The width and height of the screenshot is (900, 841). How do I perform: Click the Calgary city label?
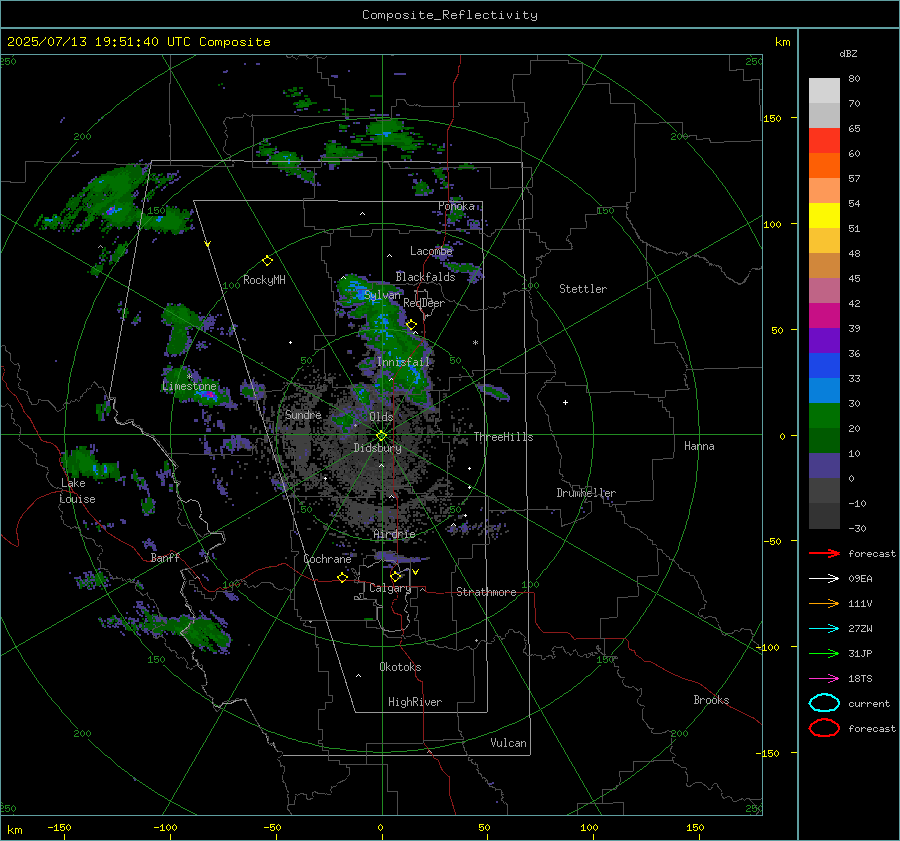click(x=390, y=588)
